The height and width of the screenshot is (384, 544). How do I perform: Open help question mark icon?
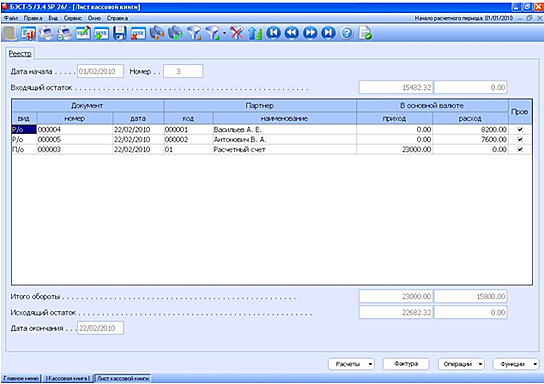click(347, 33)
